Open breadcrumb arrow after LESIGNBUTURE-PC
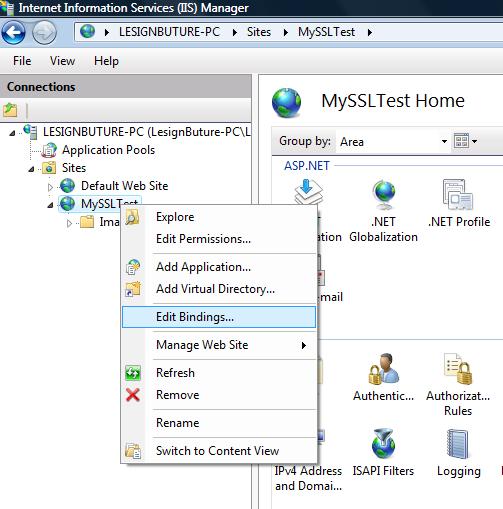 pos(235,32)
